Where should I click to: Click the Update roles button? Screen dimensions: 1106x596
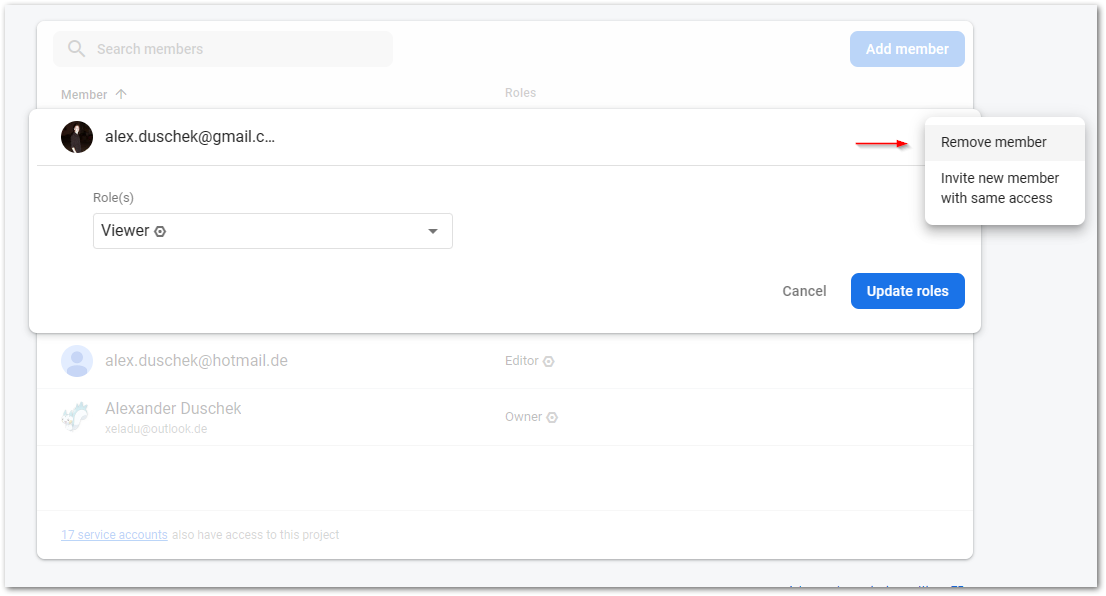point(907,291)
